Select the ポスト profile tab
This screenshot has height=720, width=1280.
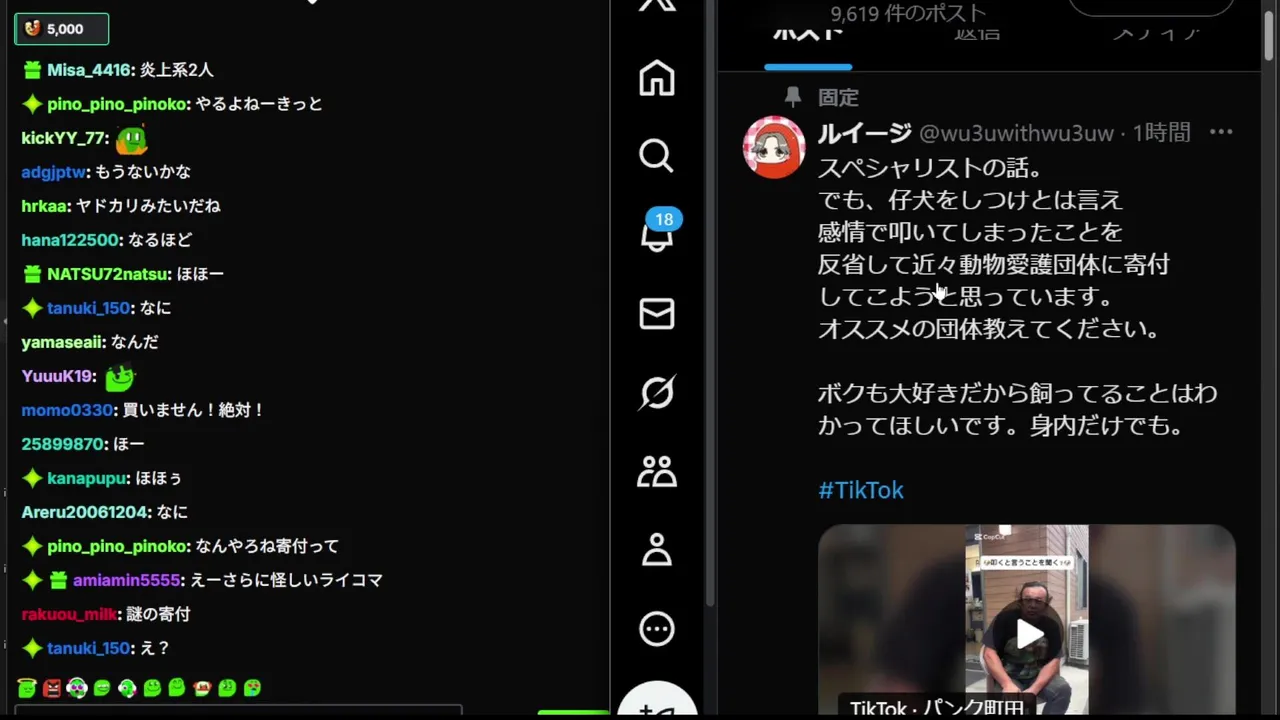pos(808,37)
